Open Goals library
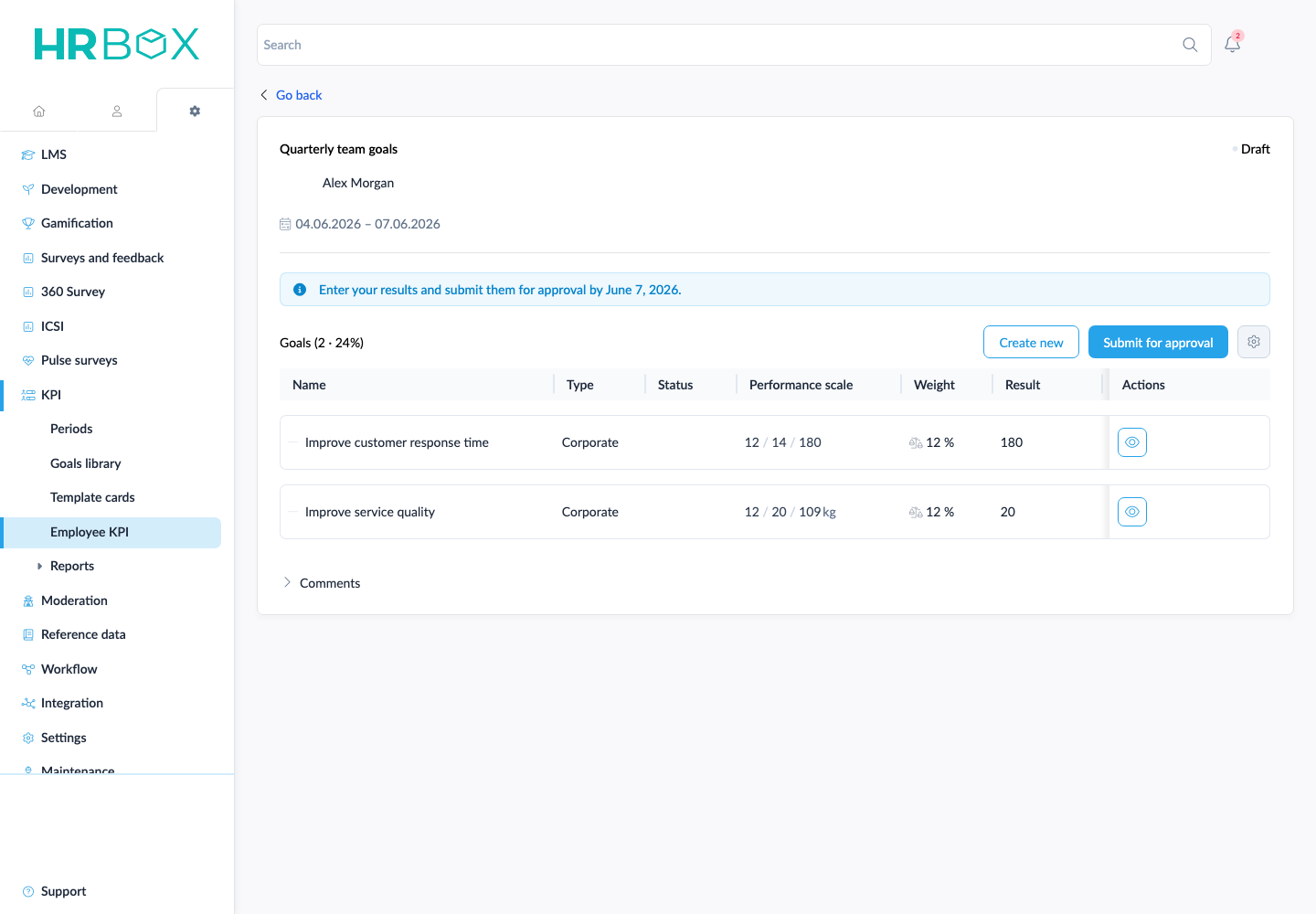1316x914 pixels. pos(86,463)
